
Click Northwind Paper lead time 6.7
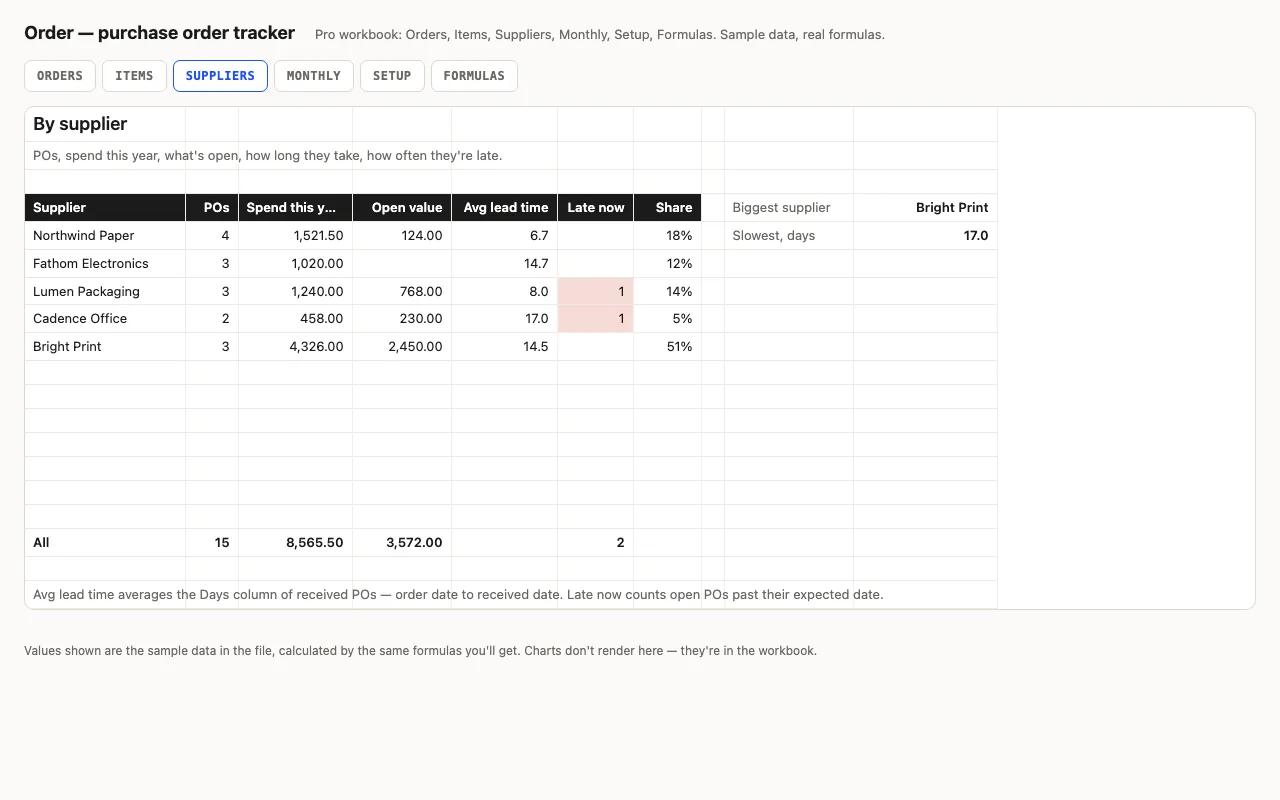point(504,236)
